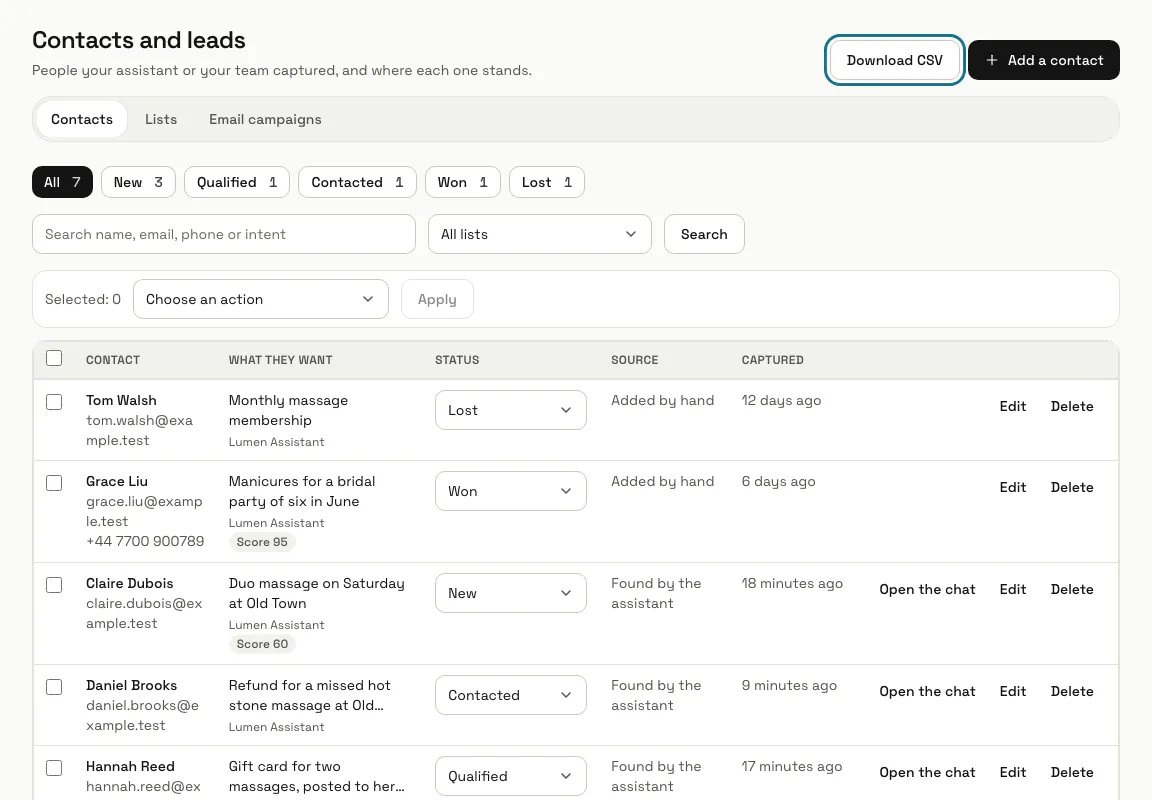The width and height of the screenshot is (1152, 800).
Task: Check the Daniel Brooks row checkbox
Action: click(54, 687)
